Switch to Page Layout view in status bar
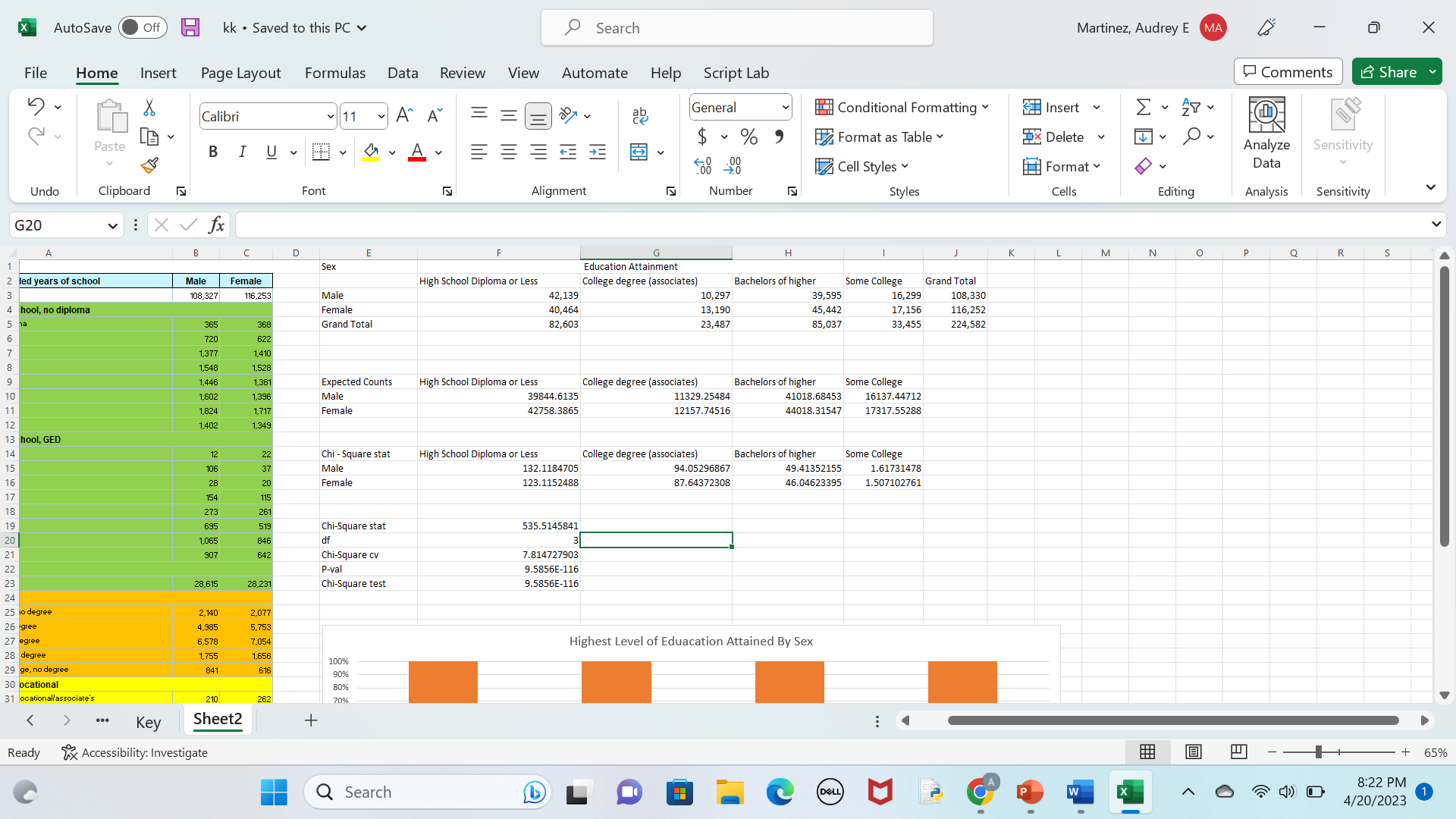 [1194, 752]
